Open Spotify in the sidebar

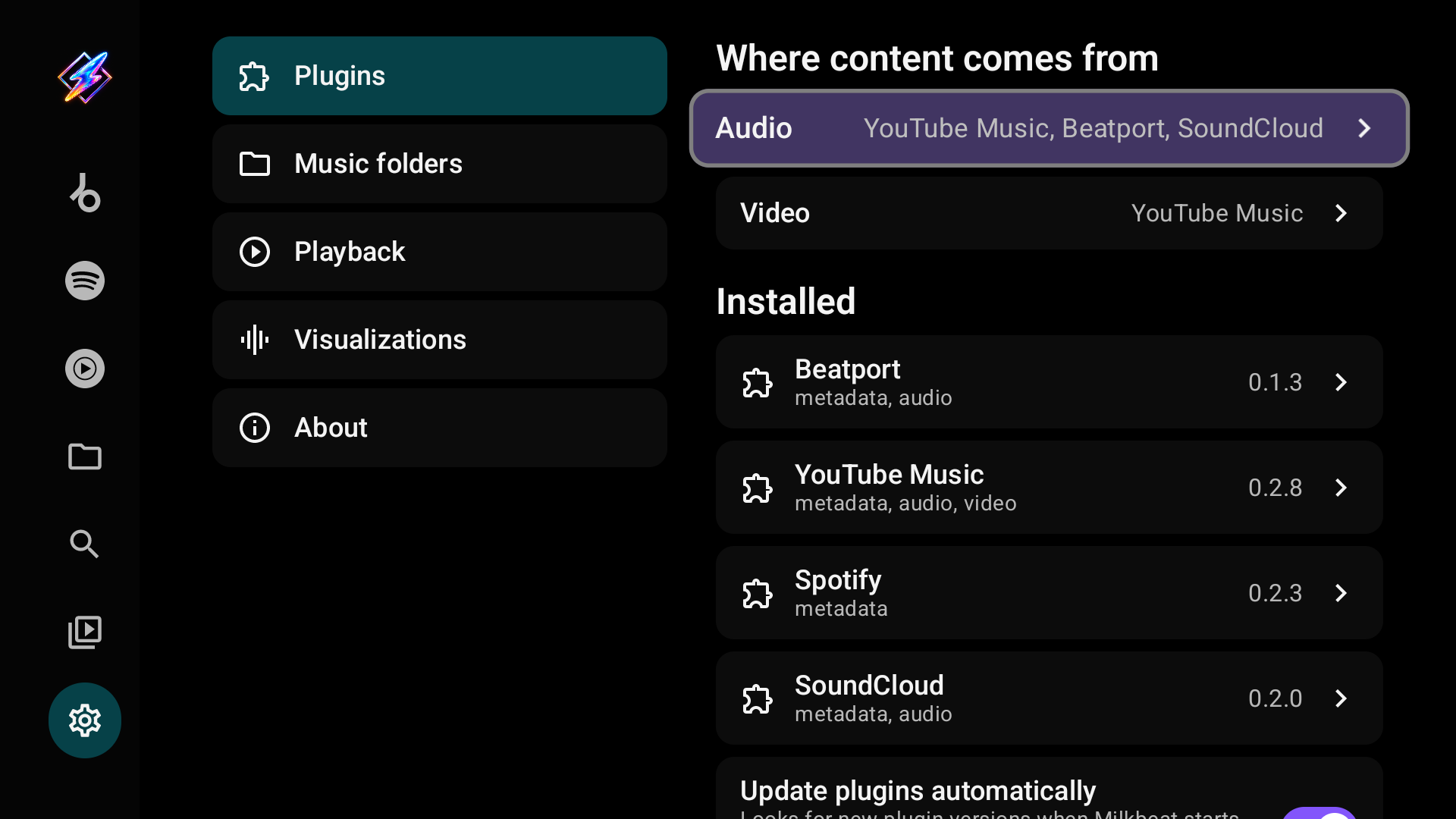pyautogui.click(x=85, y=281)
